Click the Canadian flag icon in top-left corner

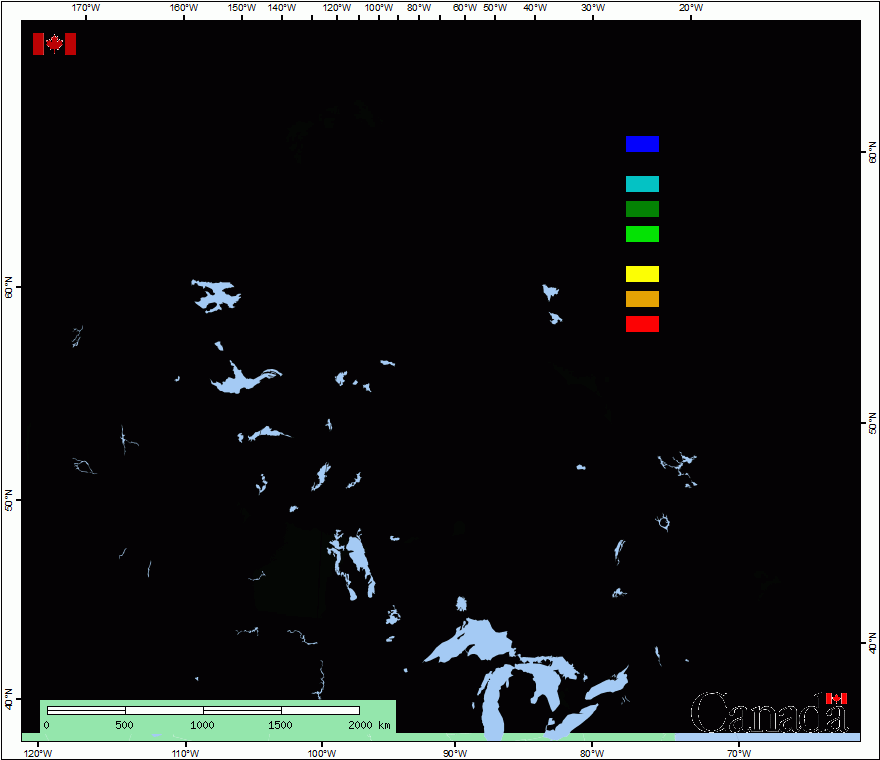[54, 44]
